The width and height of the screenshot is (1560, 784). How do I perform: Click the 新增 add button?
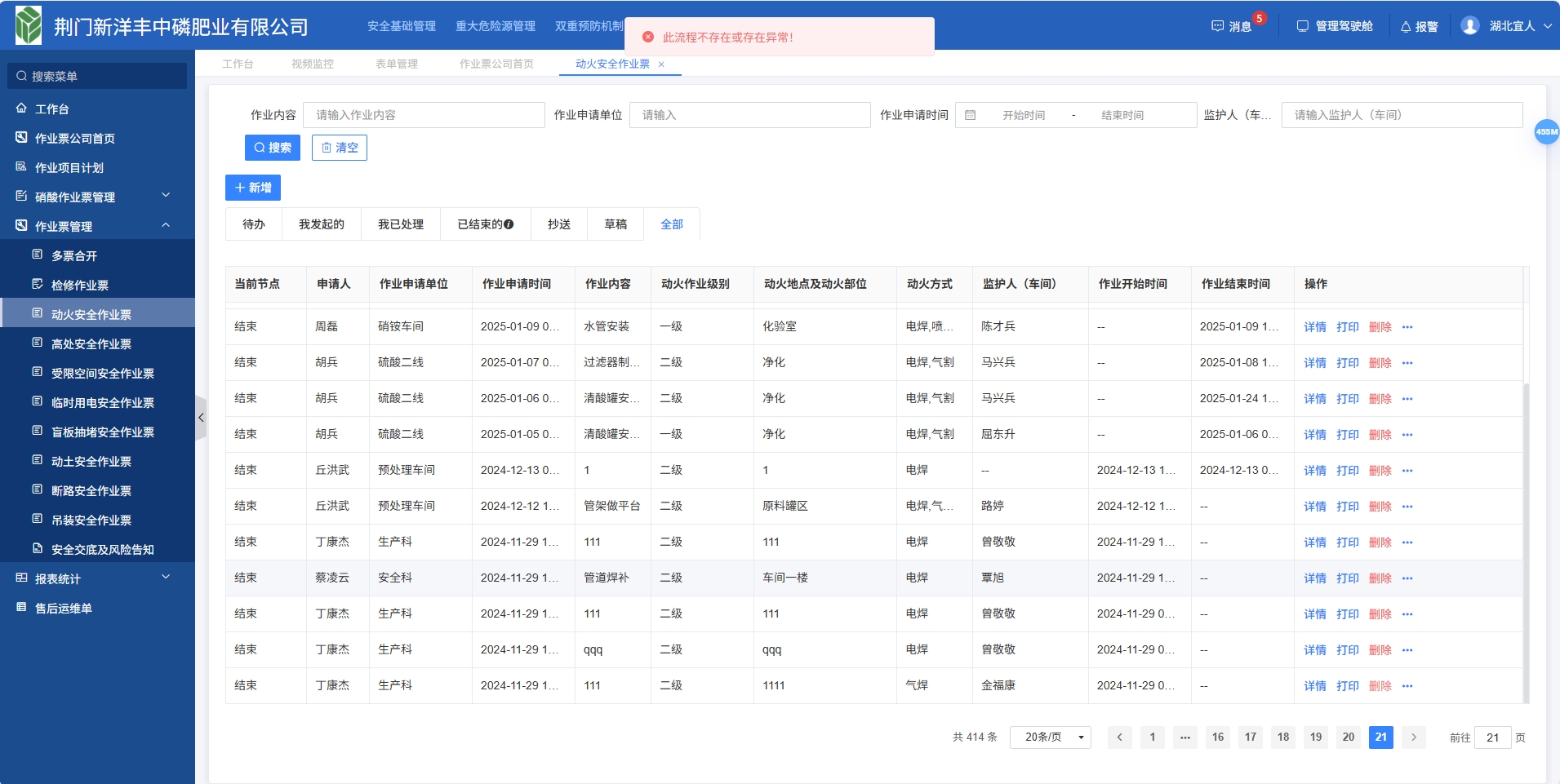point(253,188)
